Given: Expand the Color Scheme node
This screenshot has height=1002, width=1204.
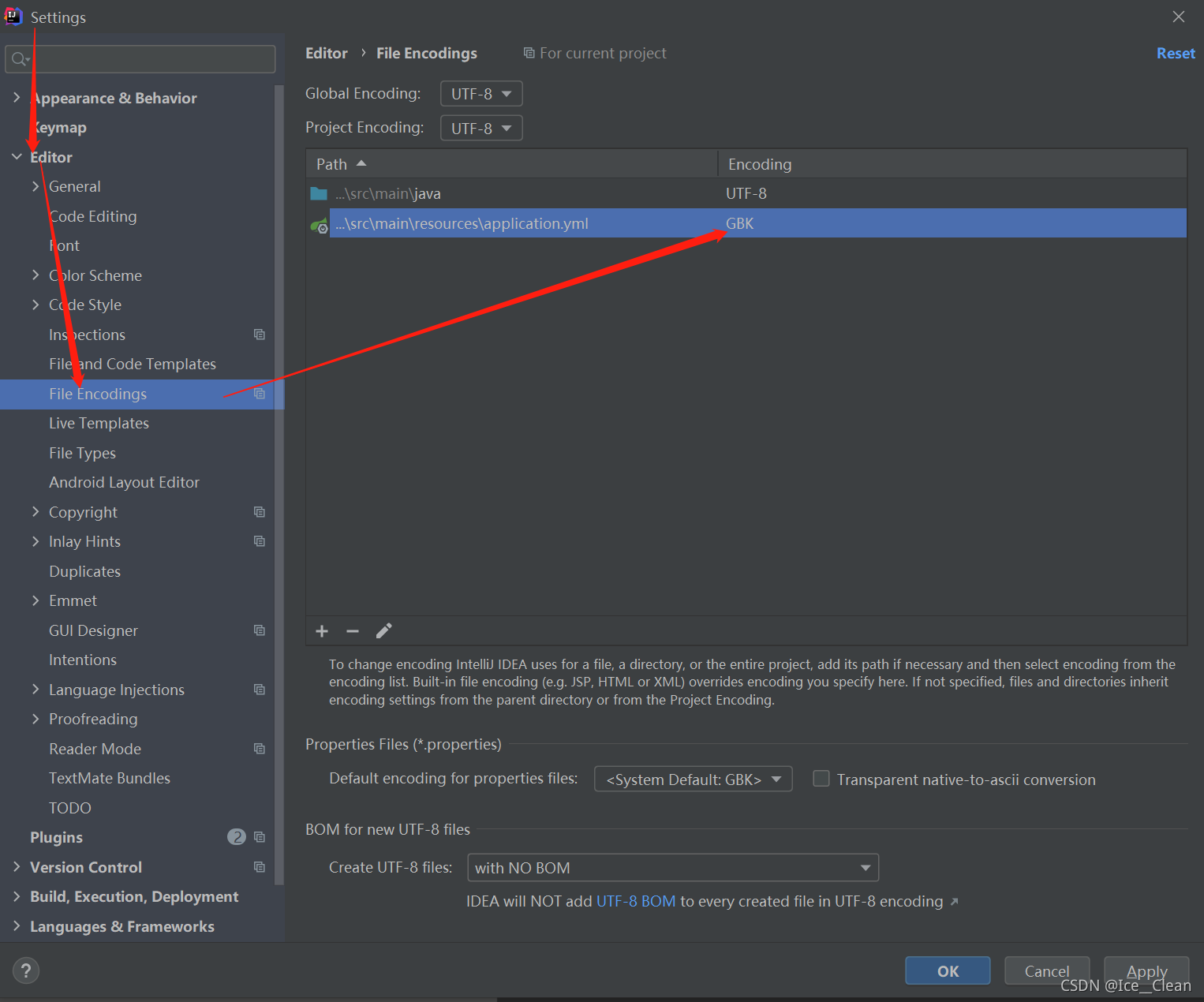Looking at the screenshot, I should point(36,275).
